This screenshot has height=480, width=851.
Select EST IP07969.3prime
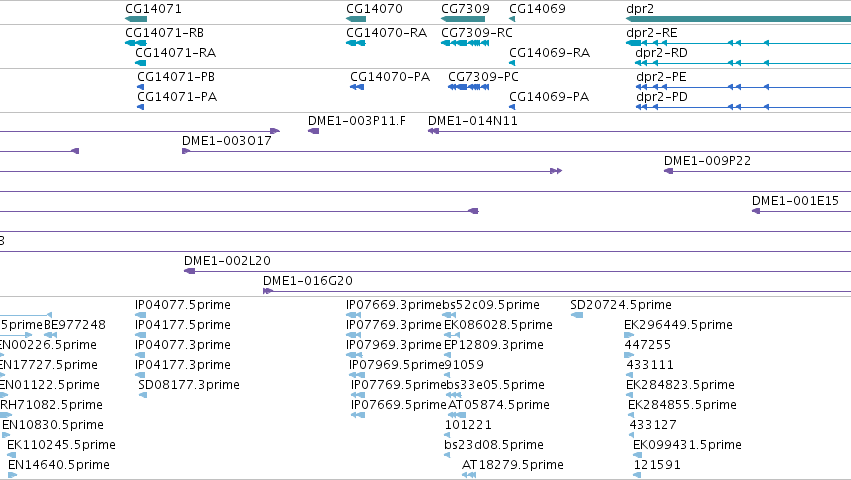[394, 345]
